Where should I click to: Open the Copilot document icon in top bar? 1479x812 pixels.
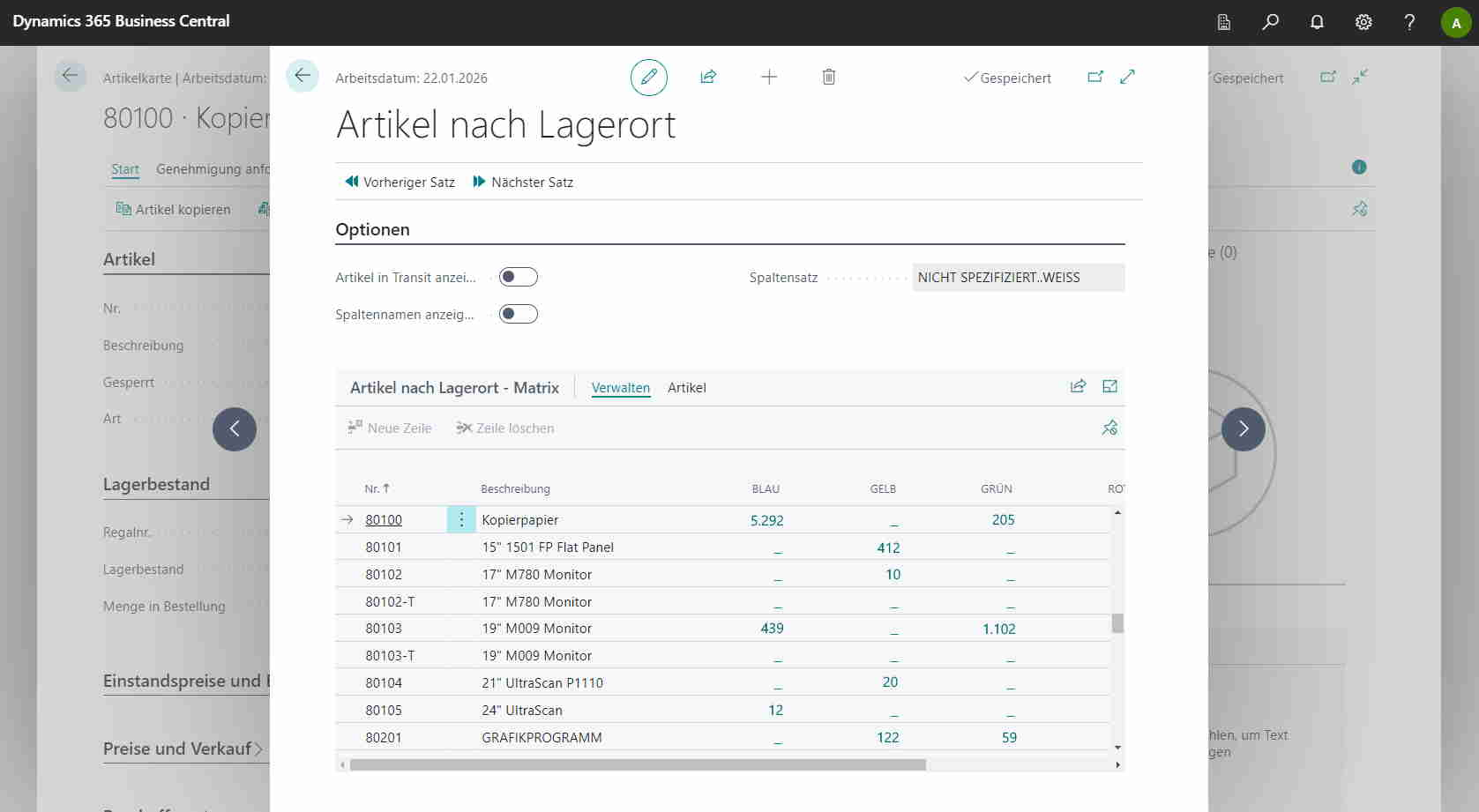pos(1224,22)
